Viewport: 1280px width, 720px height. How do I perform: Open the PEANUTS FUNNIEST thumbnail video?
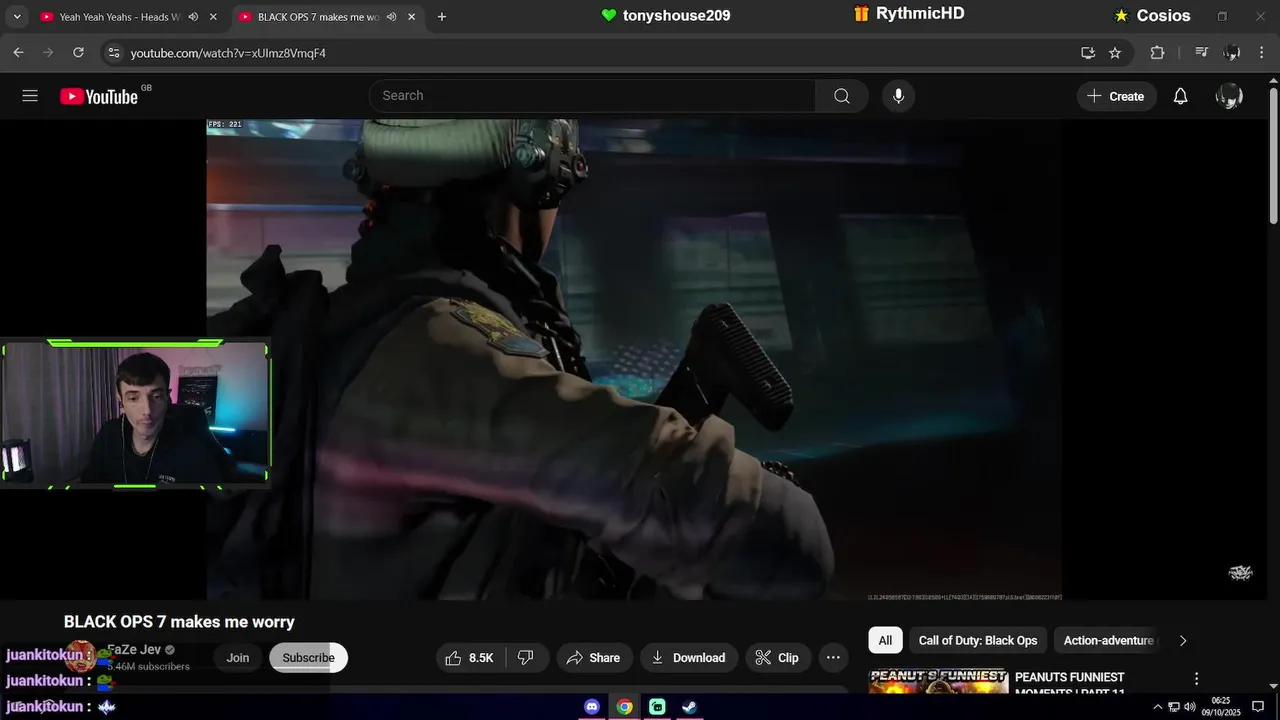(x=938, y=681)
